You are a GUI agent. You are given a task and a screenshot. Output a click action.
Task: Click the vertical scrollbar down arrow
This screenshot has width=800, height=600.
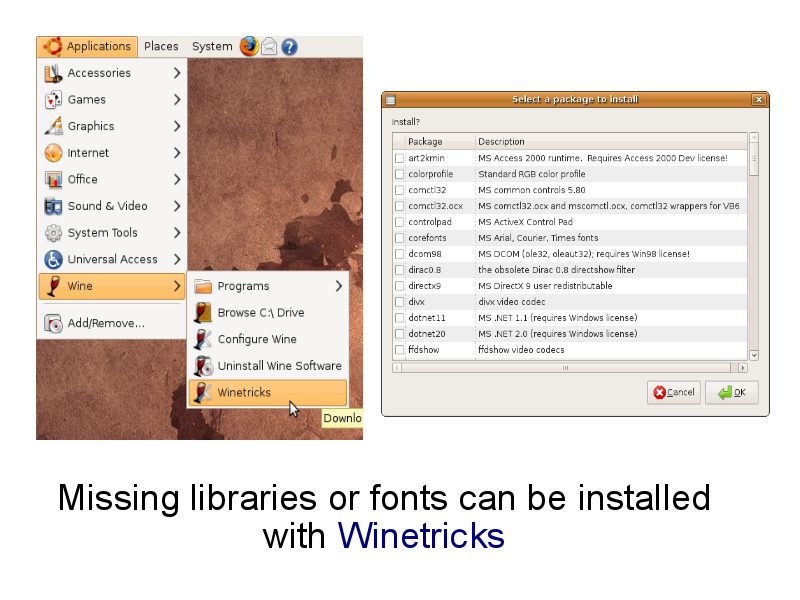coord(754,355)
